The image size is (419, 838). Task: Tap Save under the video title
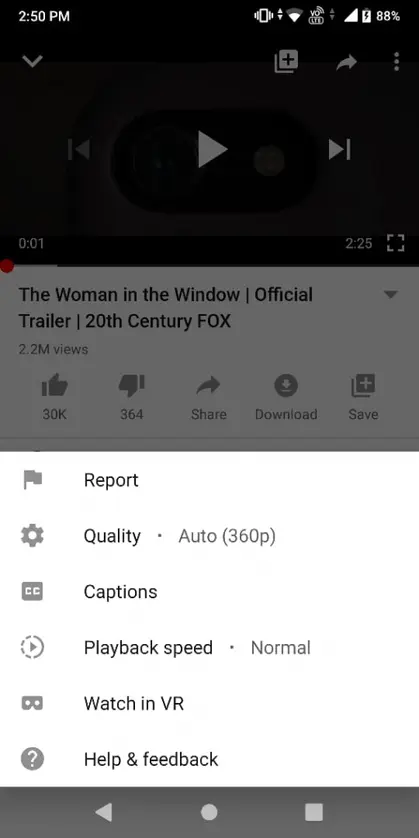[x=363, y=397]
